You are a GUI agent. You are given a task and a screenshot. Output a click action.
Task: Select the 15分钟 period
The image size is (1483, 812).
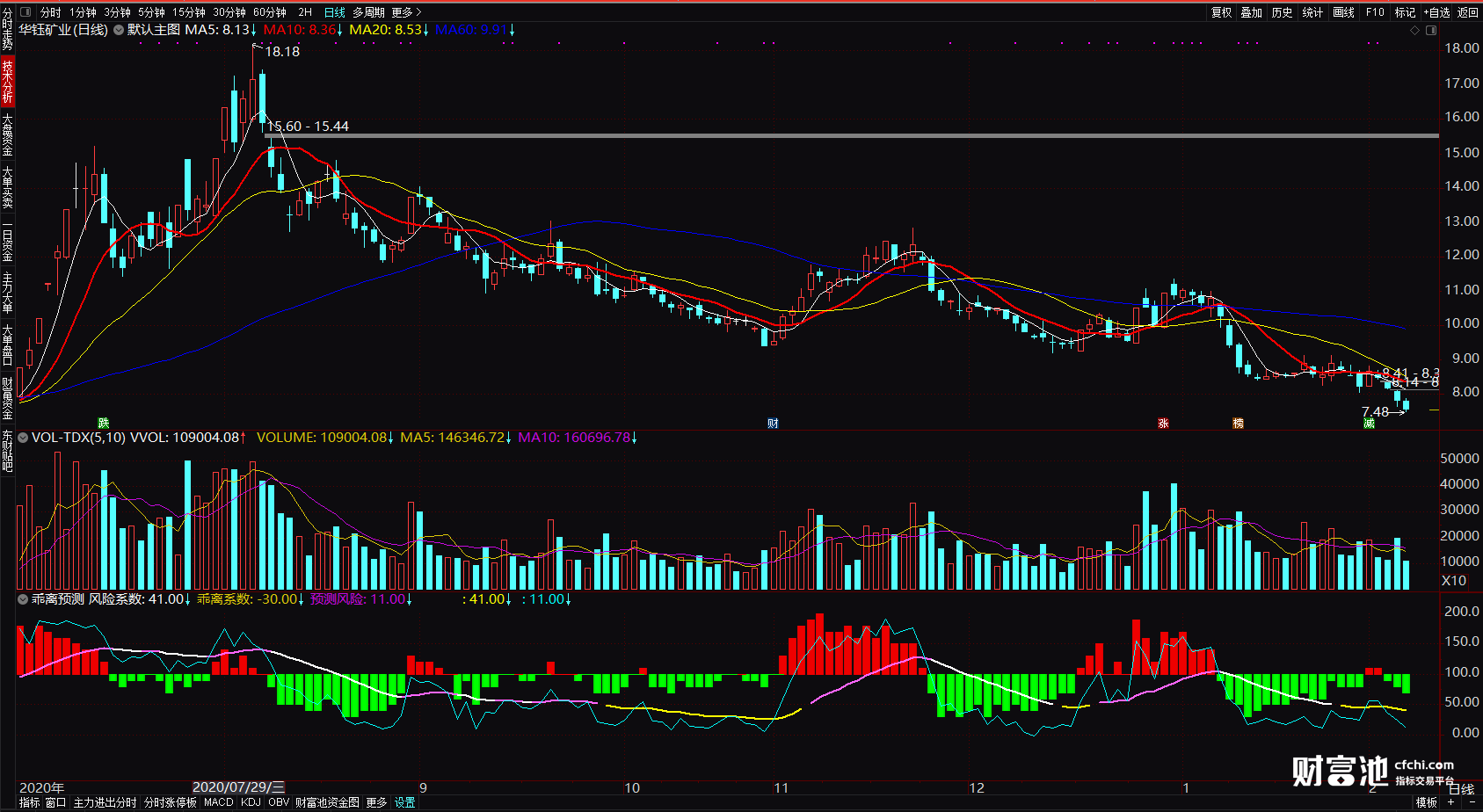(x=189, y=12)
